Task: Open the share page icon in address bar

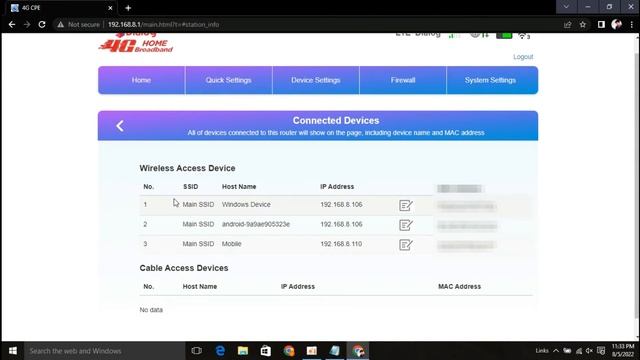Action: 567,24
